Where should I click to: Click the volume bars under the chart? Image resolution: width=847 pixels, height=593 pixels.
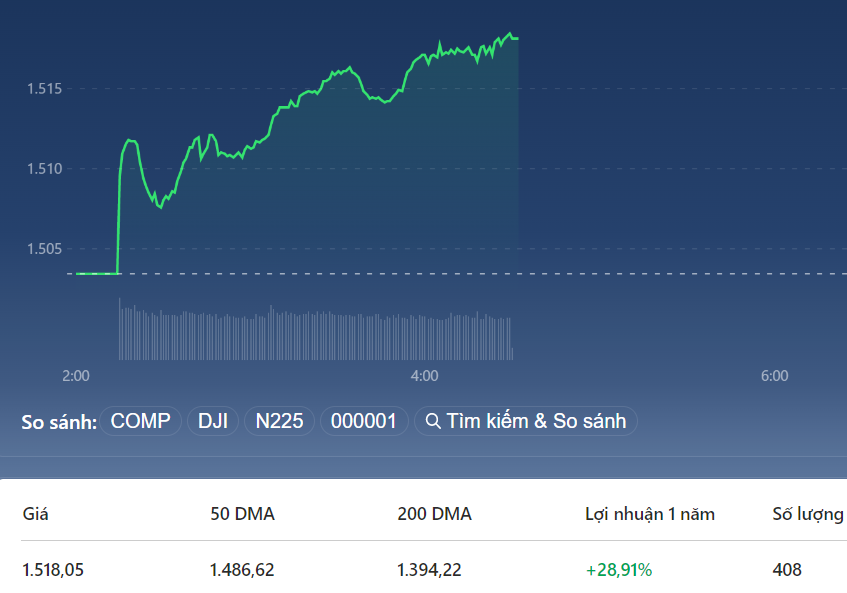click(315, 335)
